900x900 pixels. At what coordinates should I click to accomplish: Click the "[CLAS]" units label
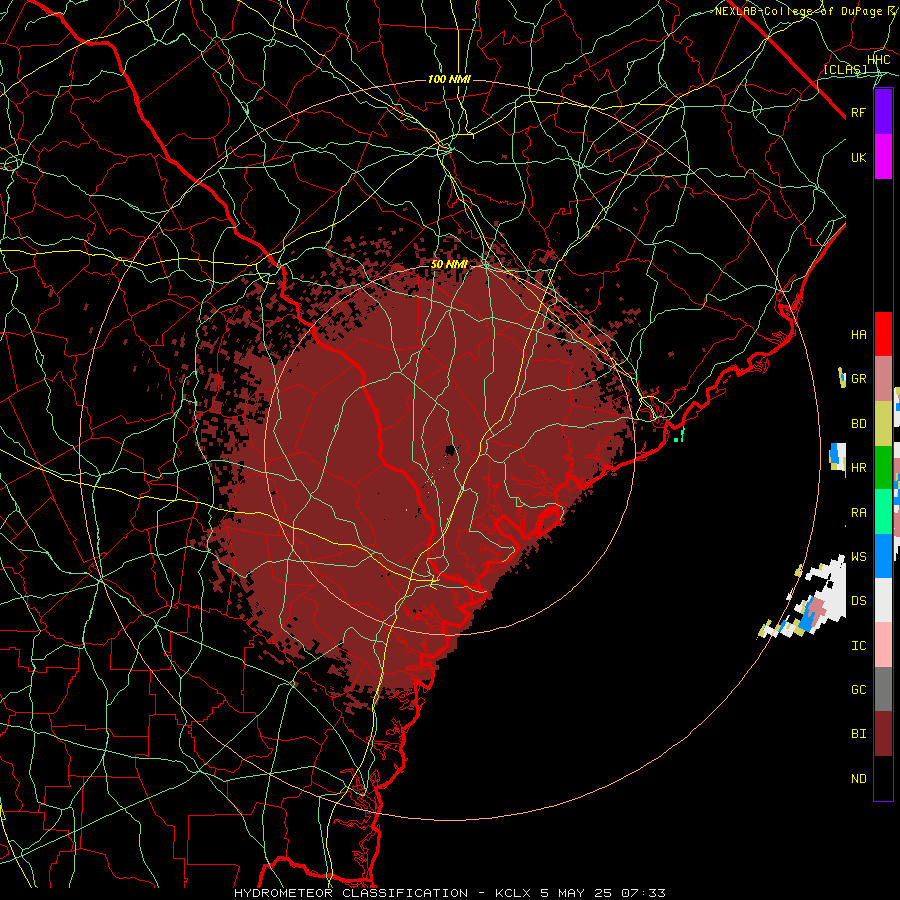(845, 69)
